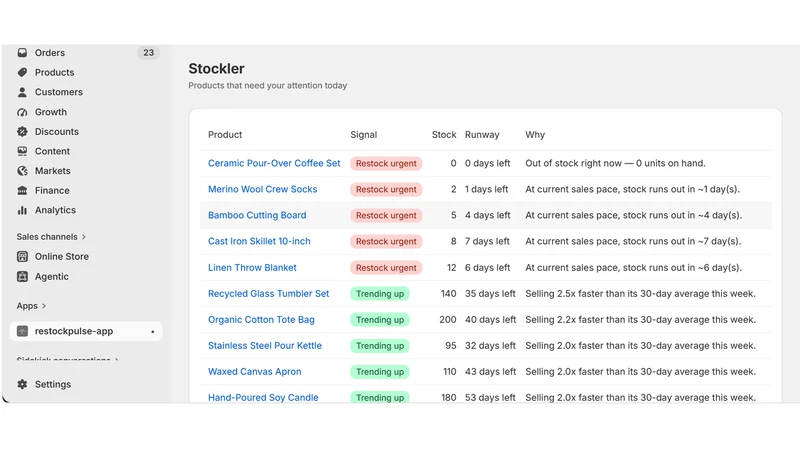This screenshot has height=450, width=800.
Task: Click the Analytics bar chart icon
Action: click(22, 210)
